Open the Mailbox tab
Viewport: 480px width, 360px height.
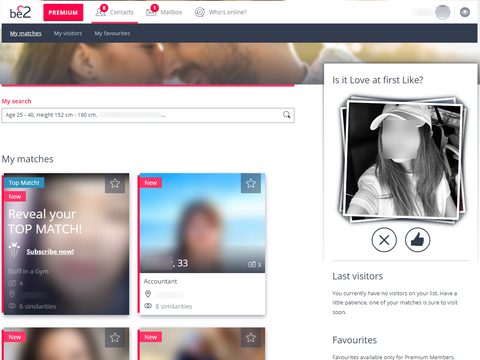(164, 12)
